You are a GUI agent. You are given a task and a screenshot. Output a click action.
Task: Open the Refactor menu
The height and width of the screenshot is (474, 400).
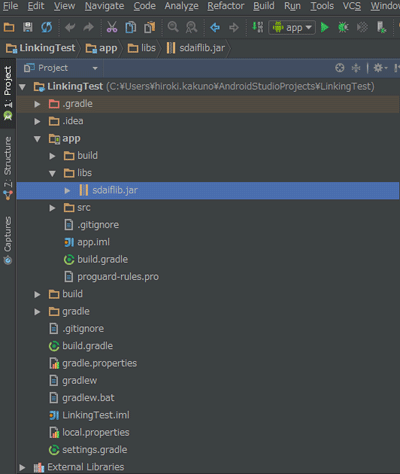coord(226,6)
